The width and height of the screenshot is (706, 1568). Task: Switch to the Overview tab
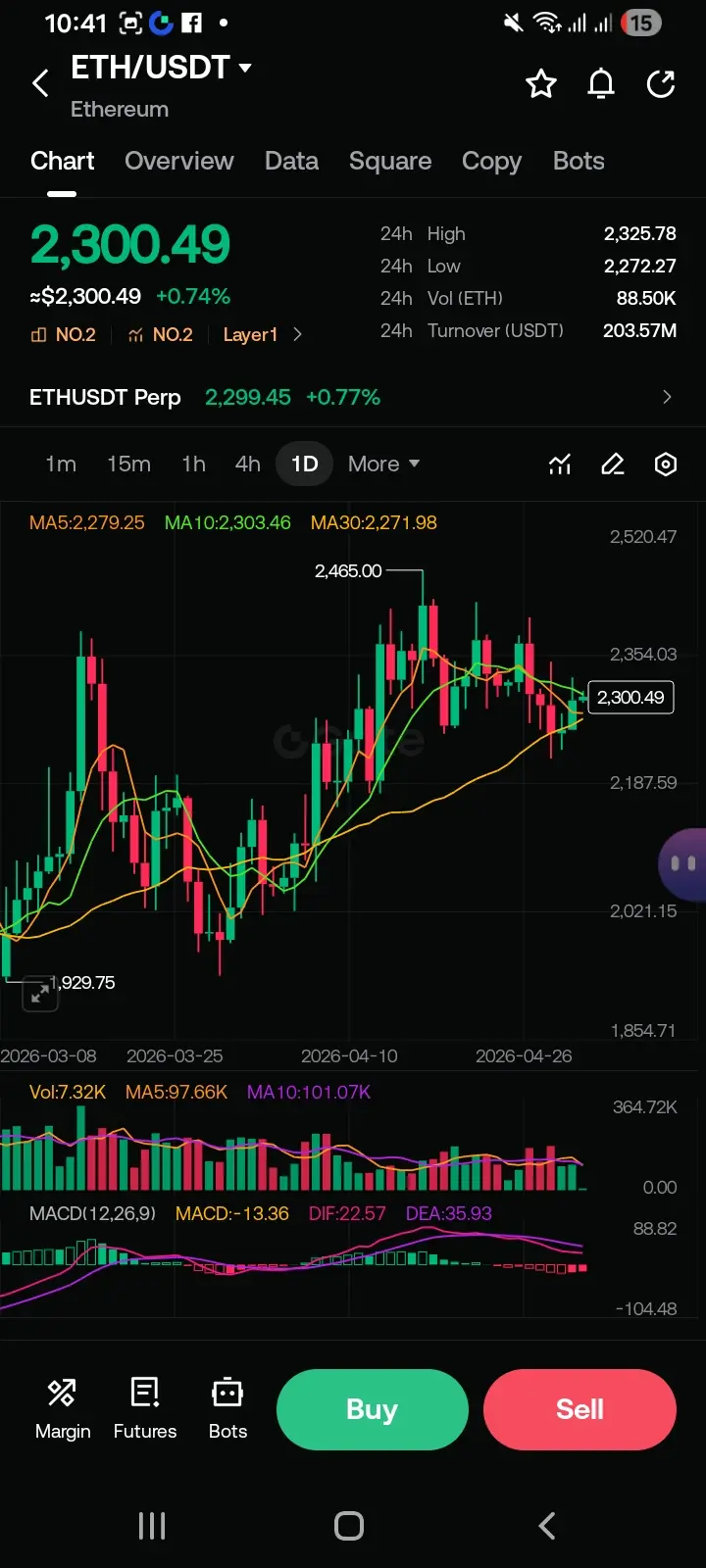click(x=179, y=161)
